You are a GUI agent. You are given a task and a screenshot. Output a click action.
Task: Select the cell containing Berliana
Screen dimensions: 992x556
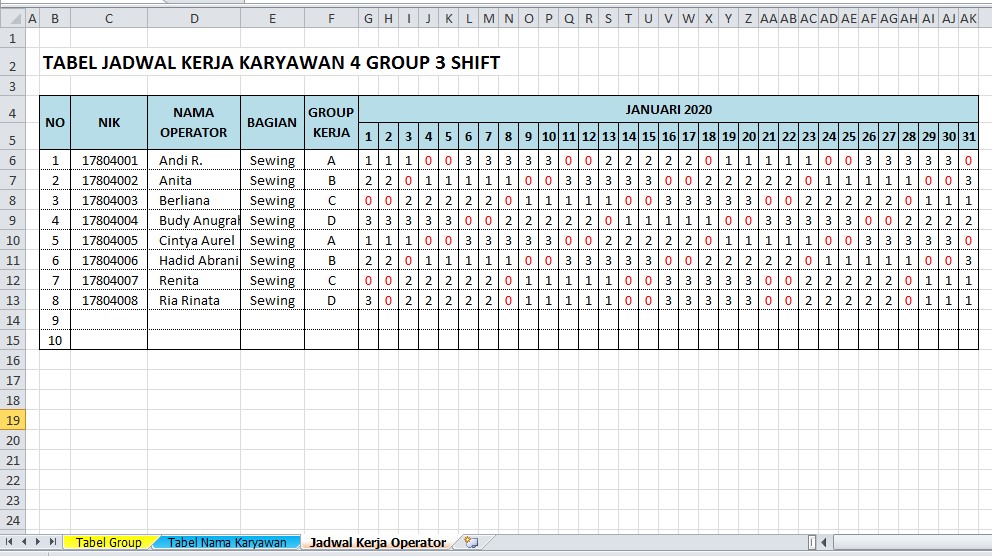tap(194, 200)
